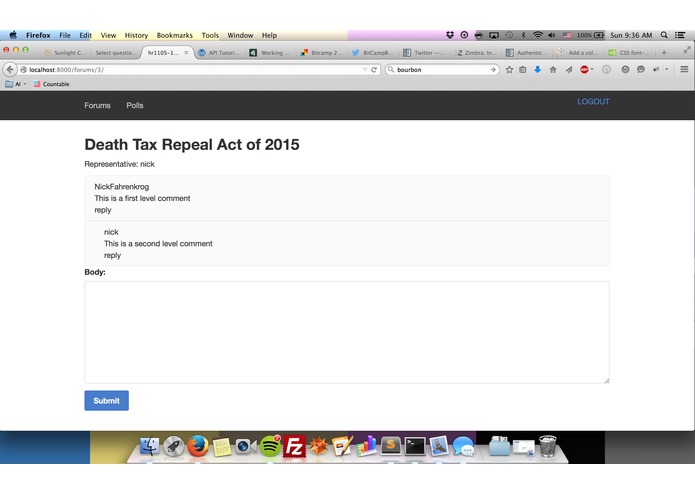695x494 pixels.
Task: Open the Downloads blue arrow icon
Action: click(538, 70)
